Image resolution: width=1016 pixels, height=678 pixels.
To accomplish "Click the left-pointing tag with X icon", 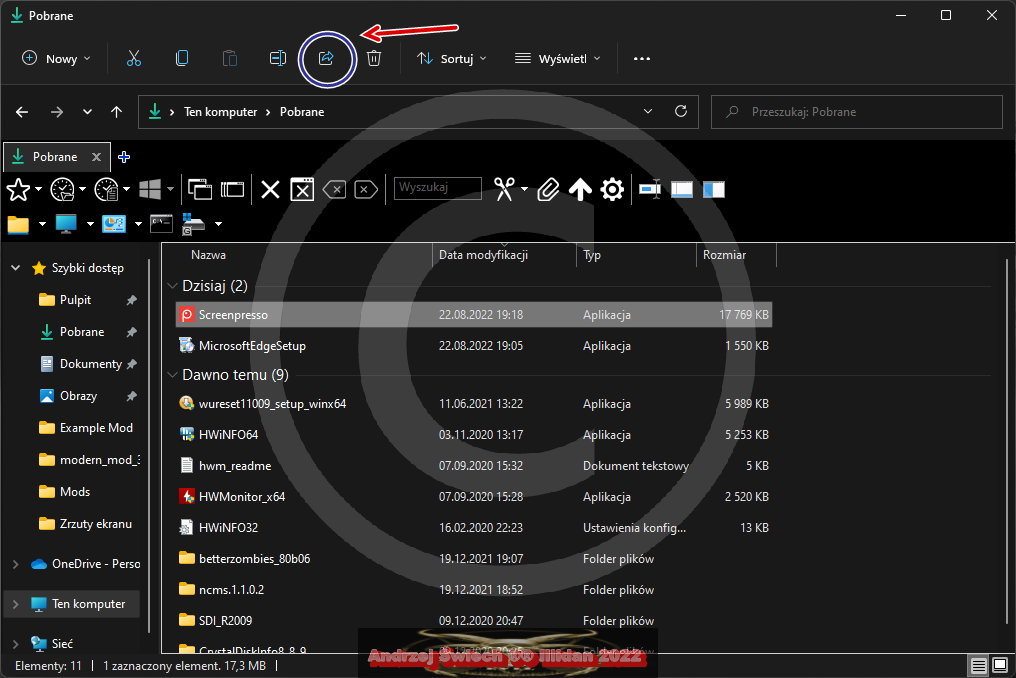I will coord(334,190).
